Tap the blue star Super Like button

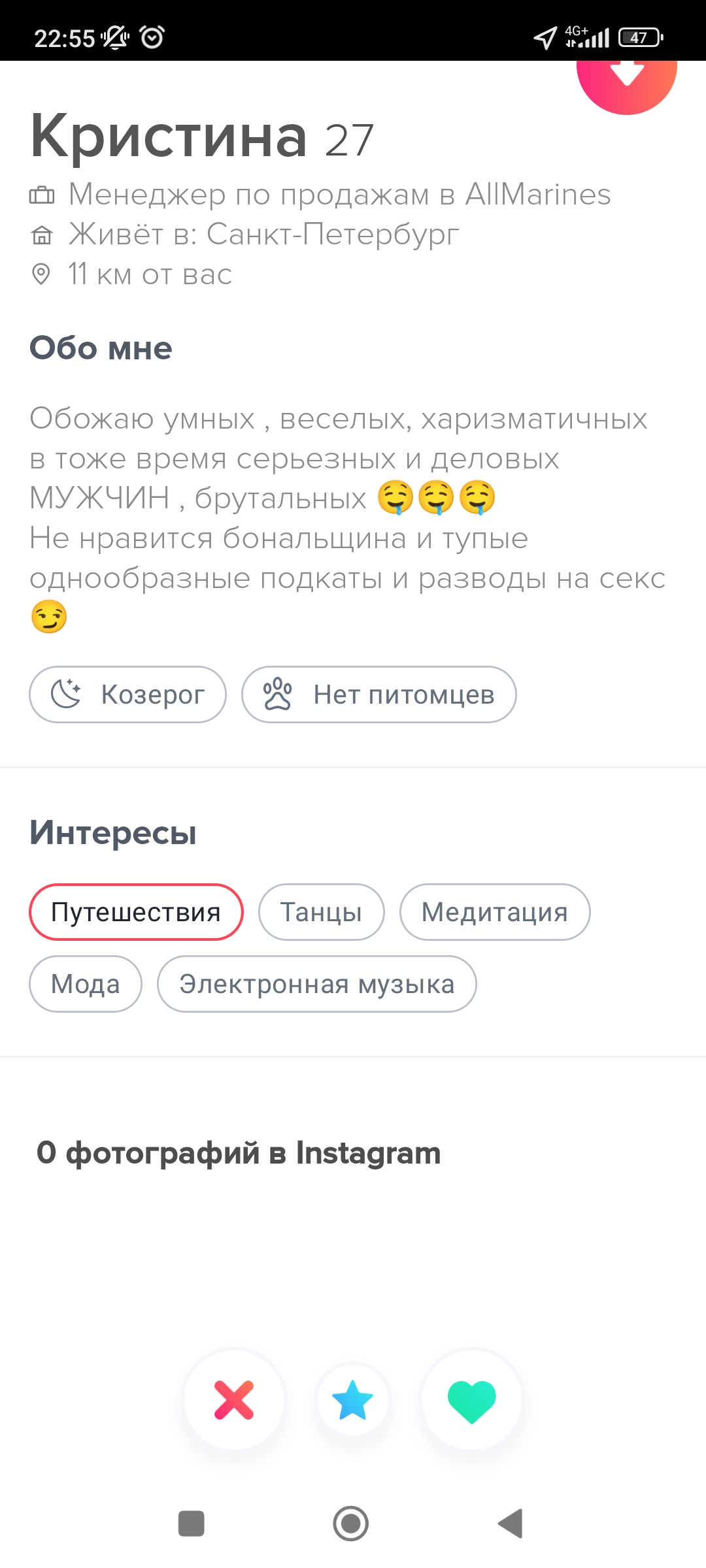pos(352,1399)
